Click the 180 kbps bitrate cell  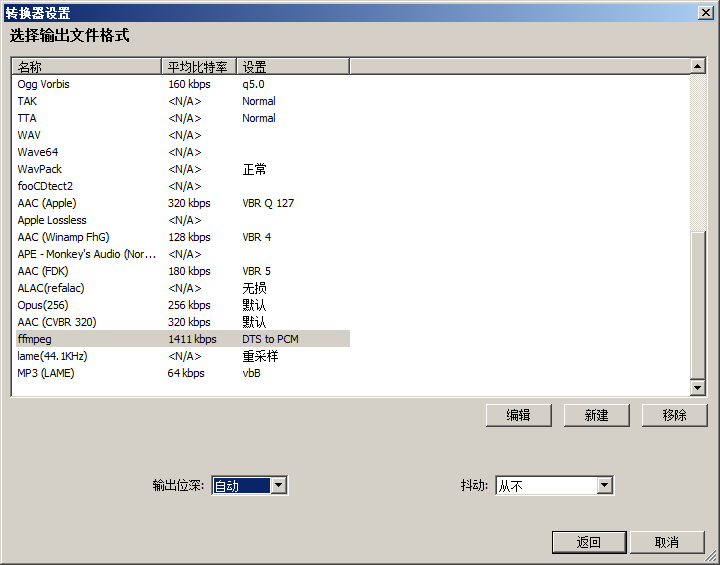tap(189, 271)
